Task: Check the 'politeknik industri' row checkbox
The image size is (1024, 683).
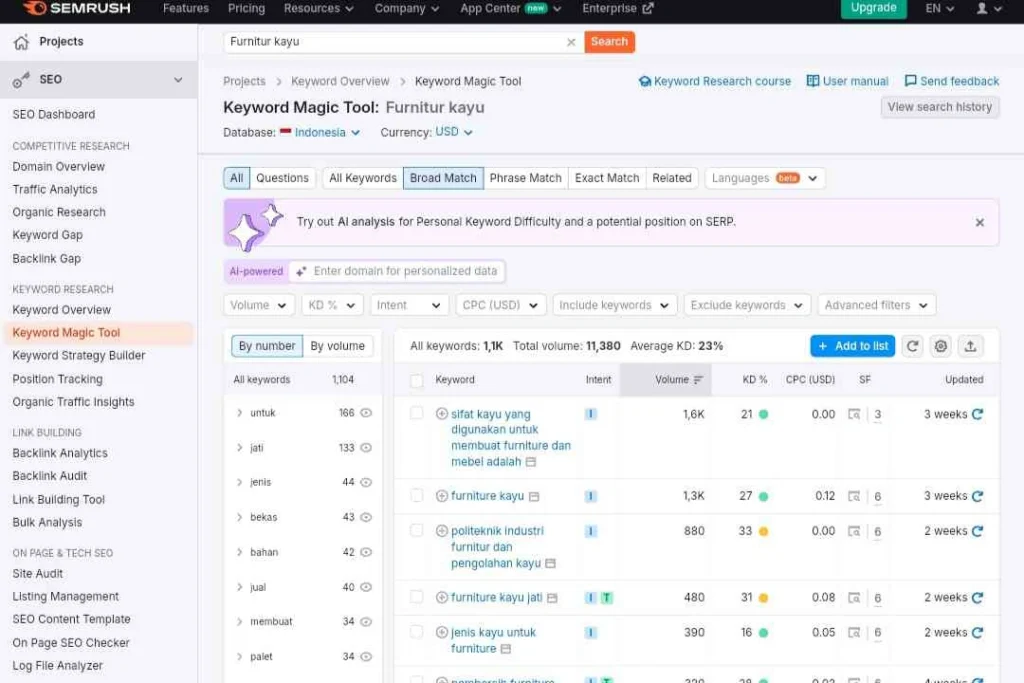Action: [x=417, y=530]
